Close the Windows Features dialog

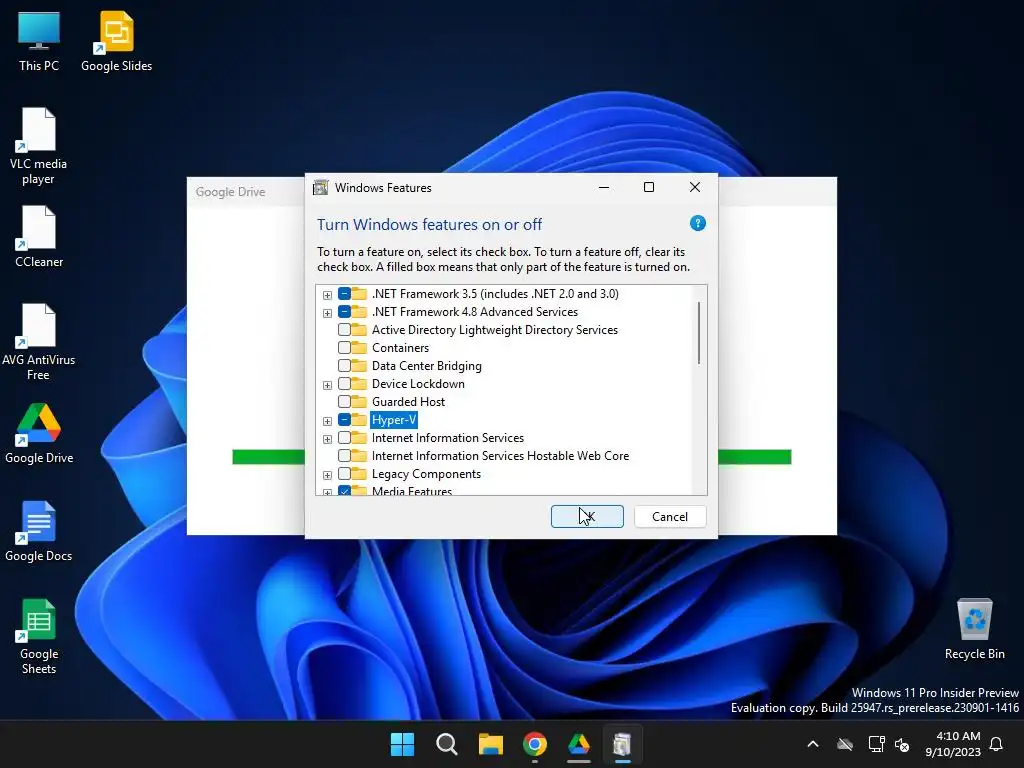(x=695, y=187)
